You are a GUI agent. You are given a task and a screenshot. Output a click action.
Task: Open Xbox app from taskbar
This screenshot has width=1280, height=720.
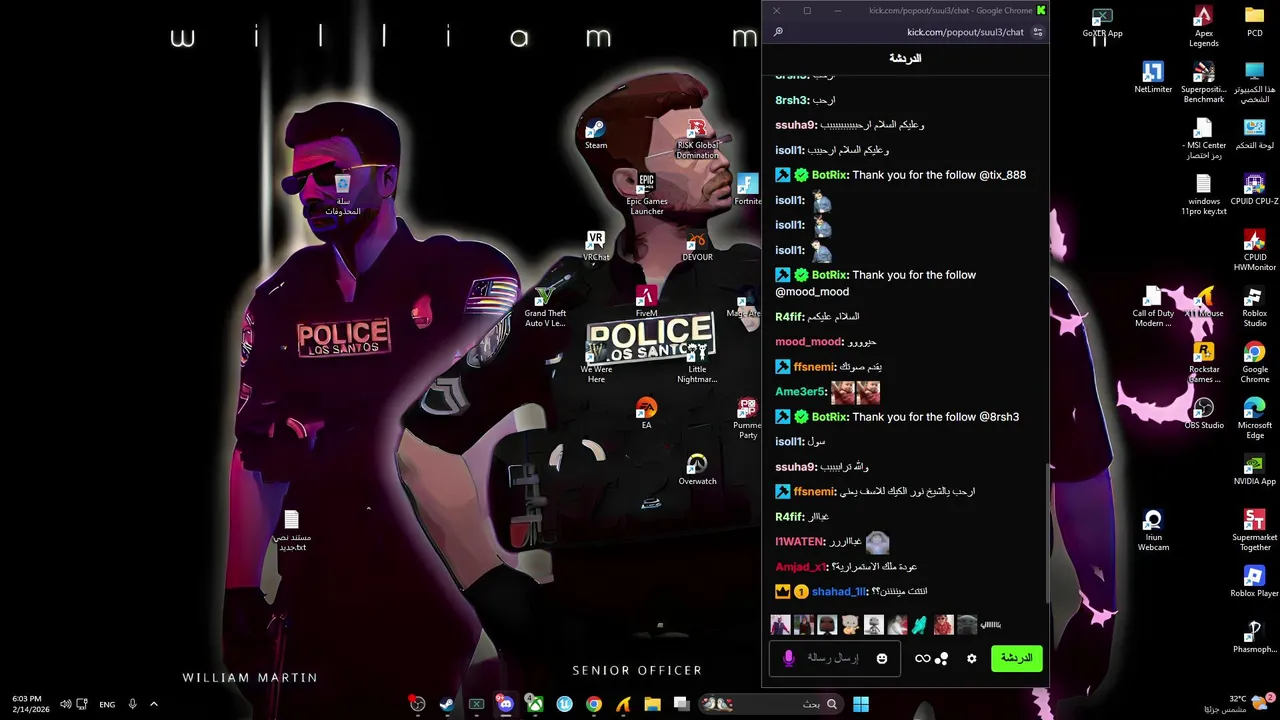[x=535, y=704]
